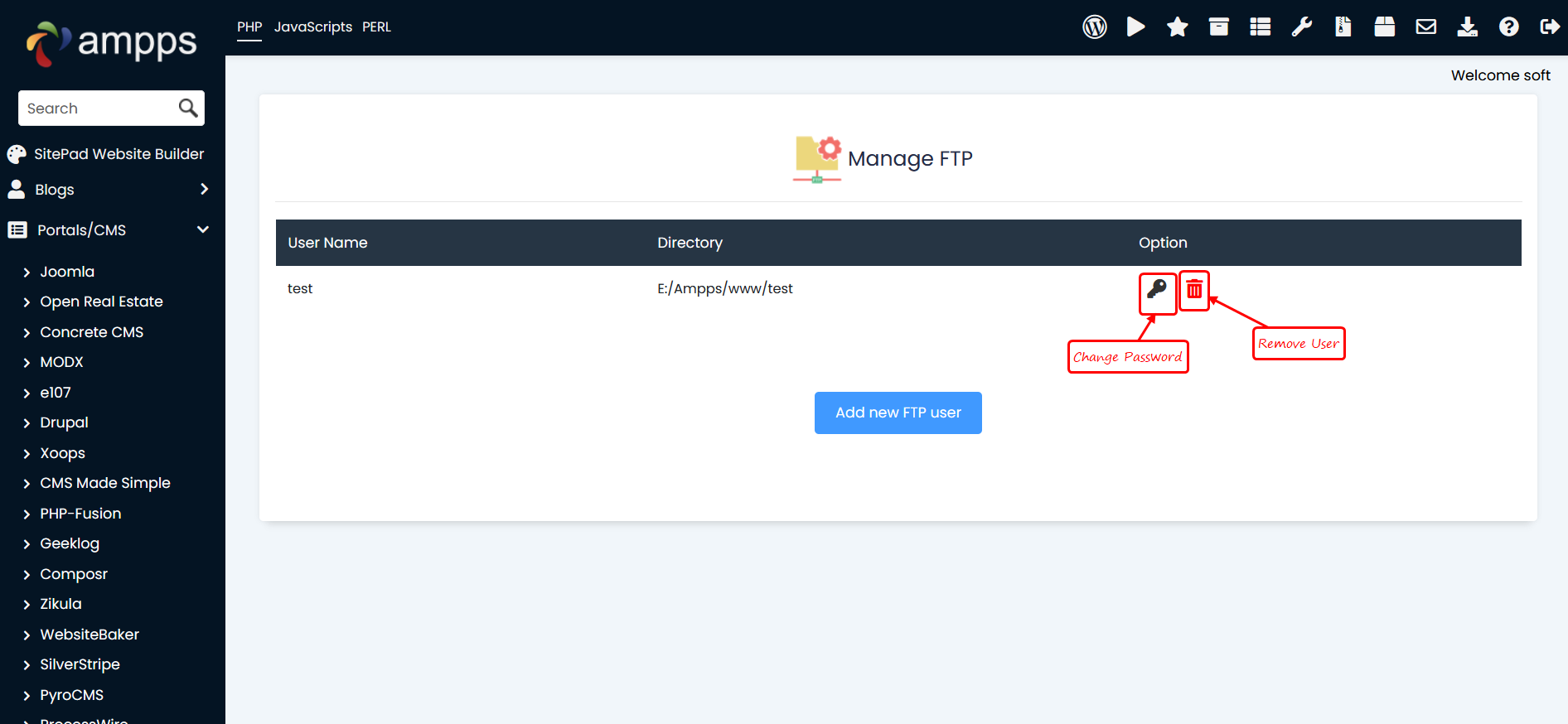Collapse the Portals/CMS chevron
The image size is (1568, 724).
[203, 229]
